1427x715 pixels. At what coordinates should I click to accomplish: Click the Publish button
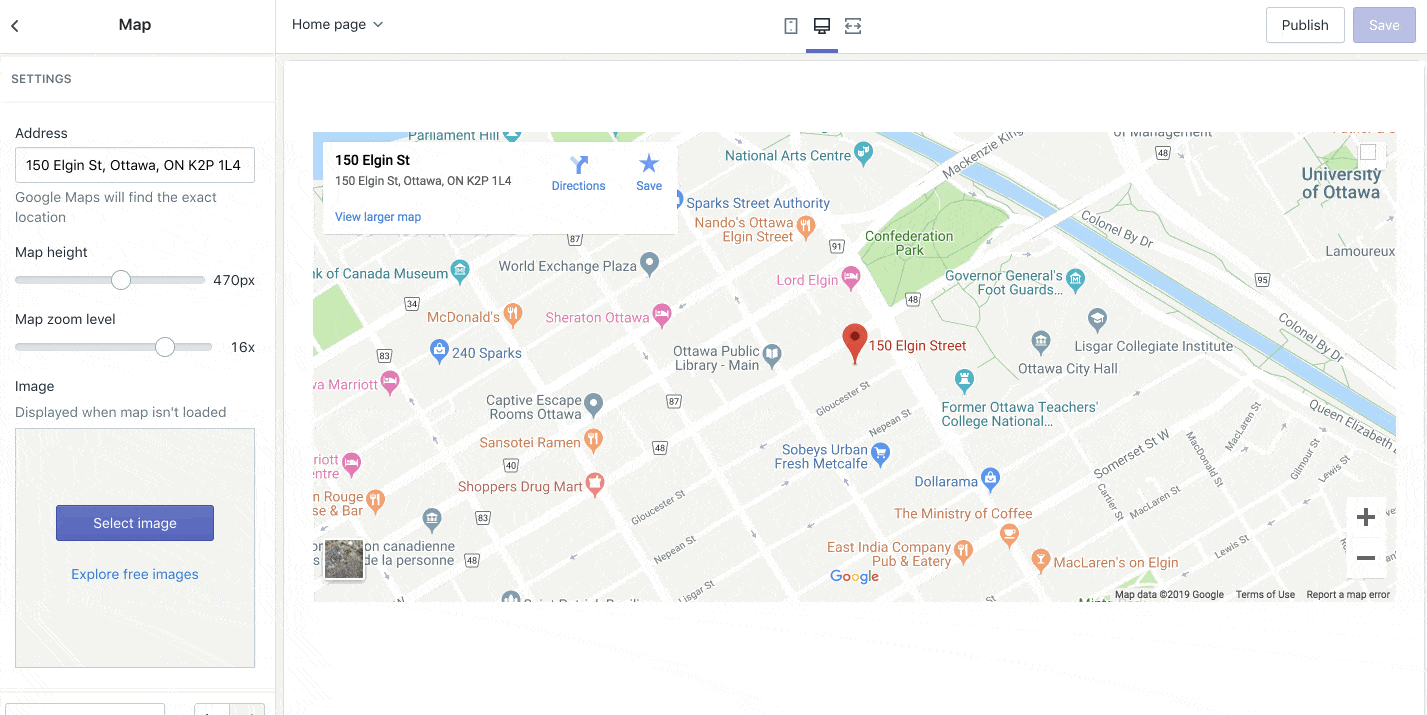1305,25
